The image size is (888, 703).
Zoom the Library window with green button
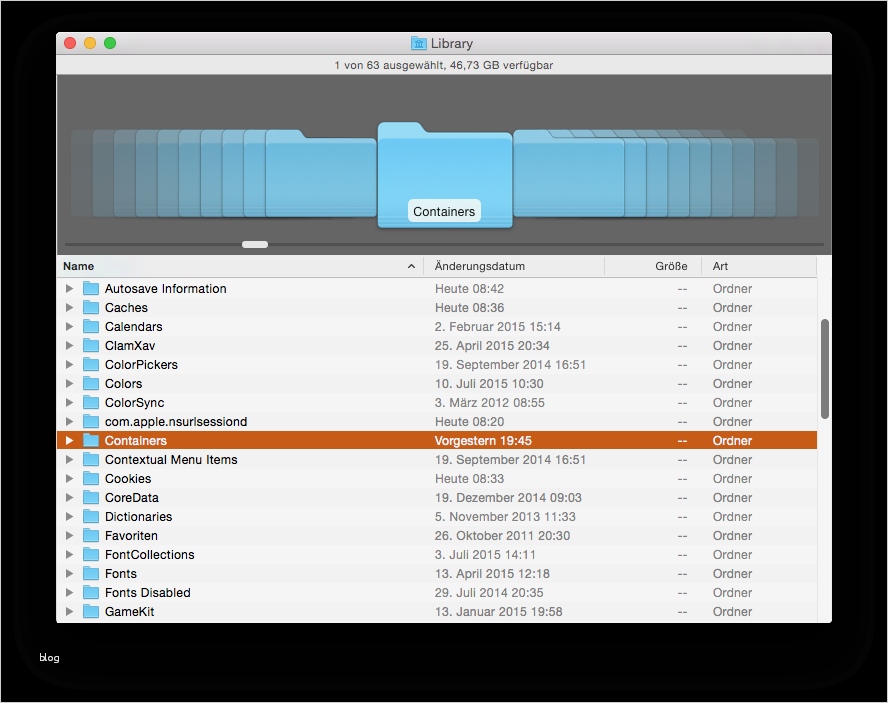point(110,43)
